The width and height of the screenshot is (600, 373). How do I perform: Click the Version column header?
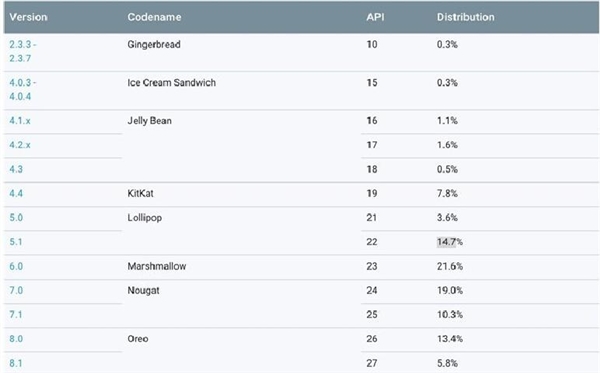click(28, 17)
